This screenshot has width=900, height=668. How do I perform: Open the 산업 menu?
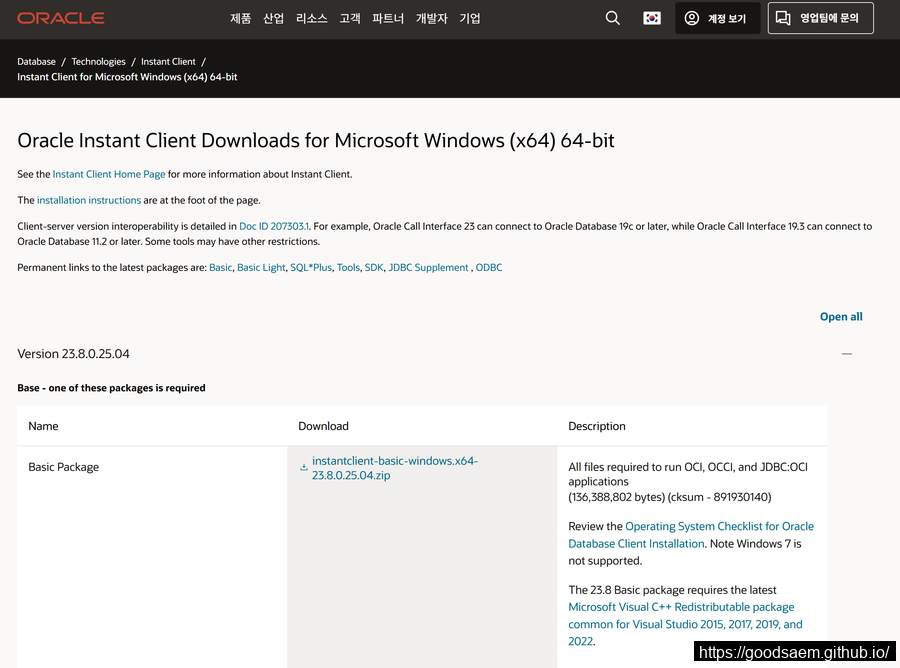click(273, 18)
